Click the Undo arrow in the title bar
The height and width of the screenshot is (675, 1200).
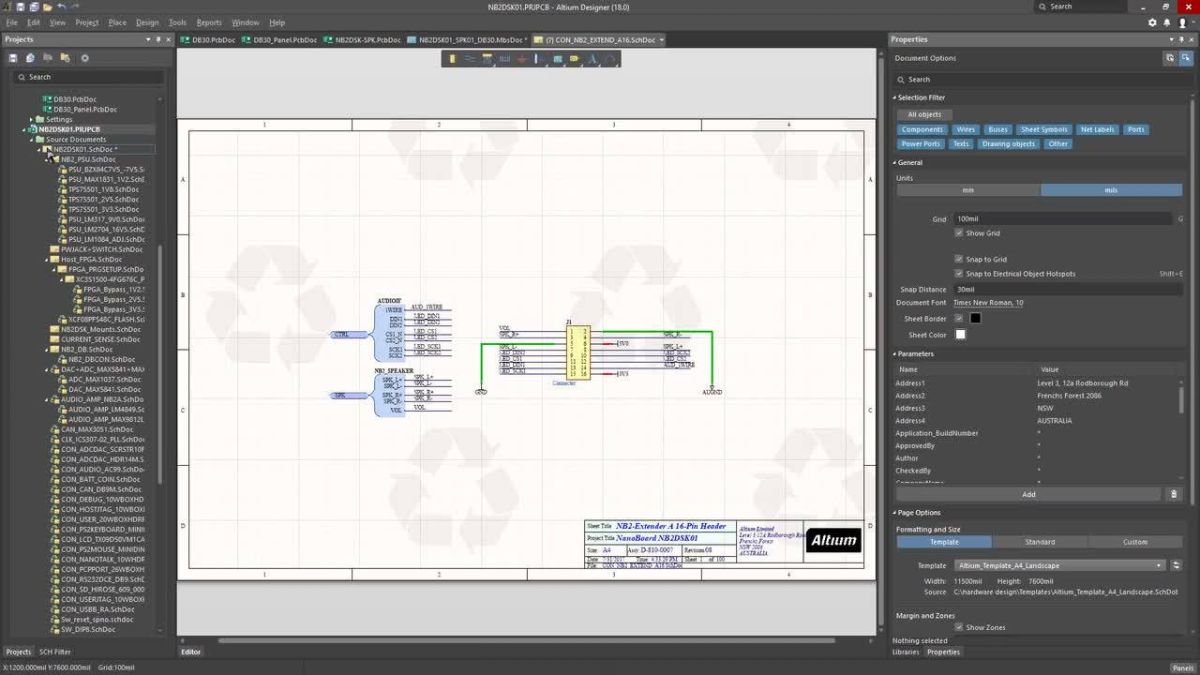coord(62,6)
